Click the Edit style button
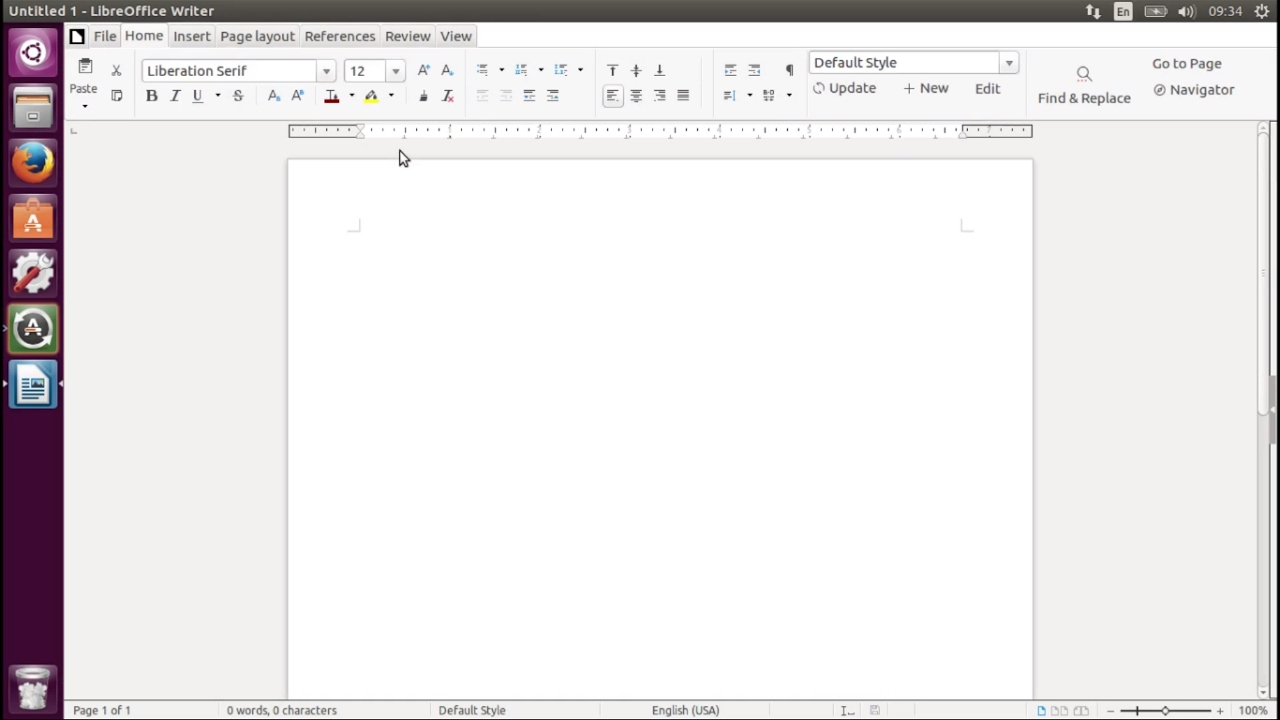Viewport: 1280px width, 720px height. 988,88
